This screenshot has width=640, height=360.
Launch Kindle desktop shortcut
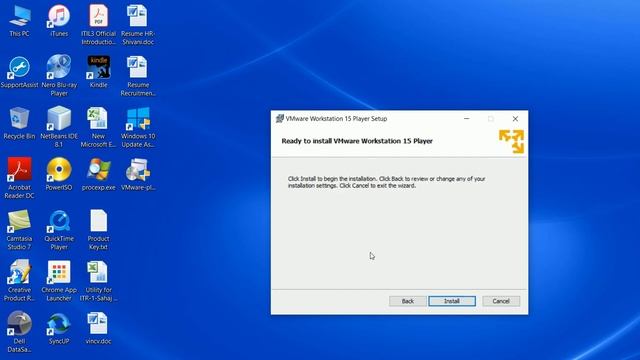98,73
